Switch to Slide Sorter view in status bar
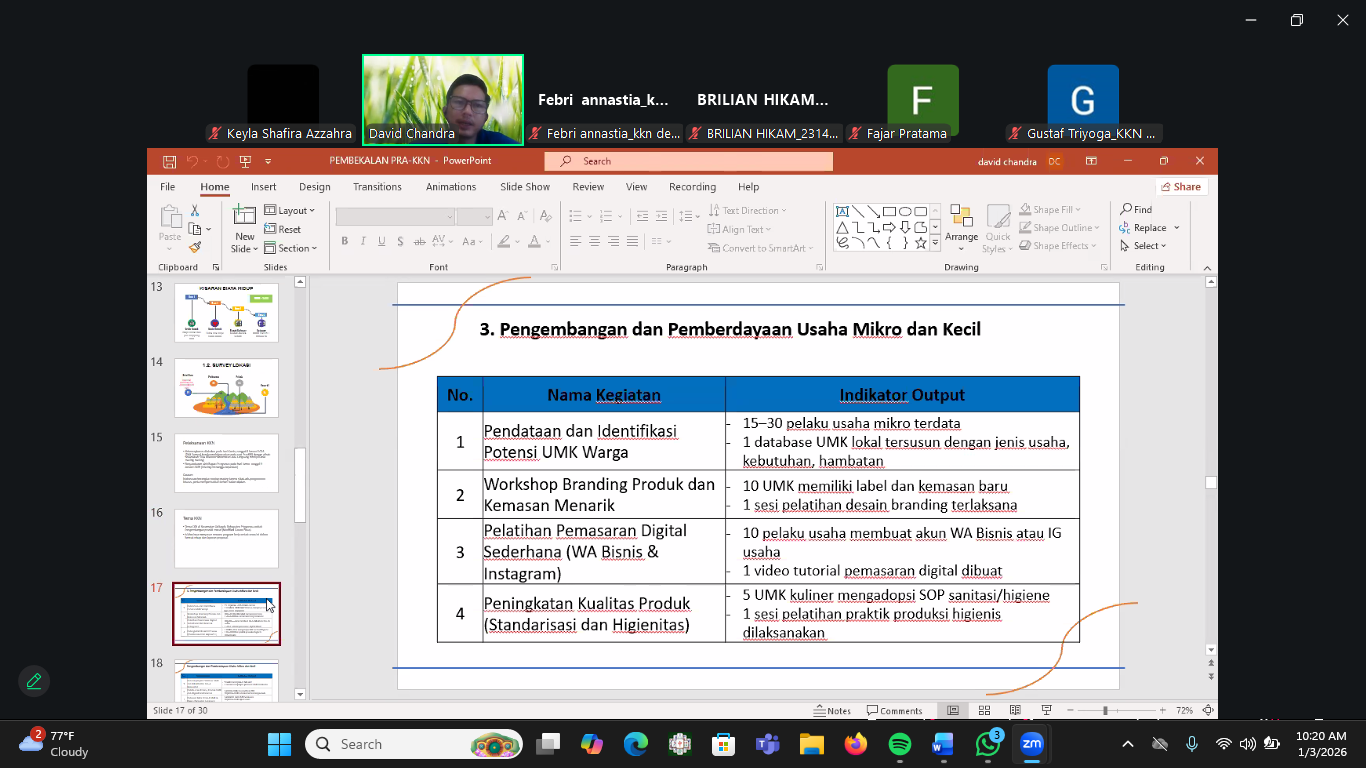This screenshot has width=1366, height=768. click(x=985, y=711)
